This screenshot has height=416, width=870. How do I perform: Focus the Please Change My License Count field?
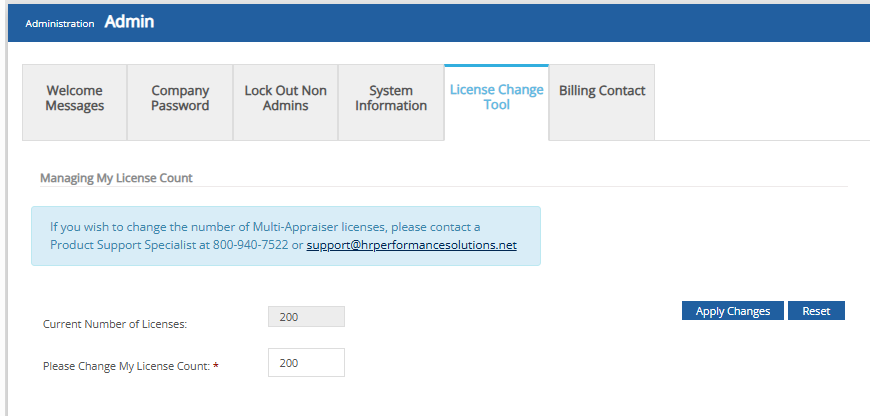306,363
